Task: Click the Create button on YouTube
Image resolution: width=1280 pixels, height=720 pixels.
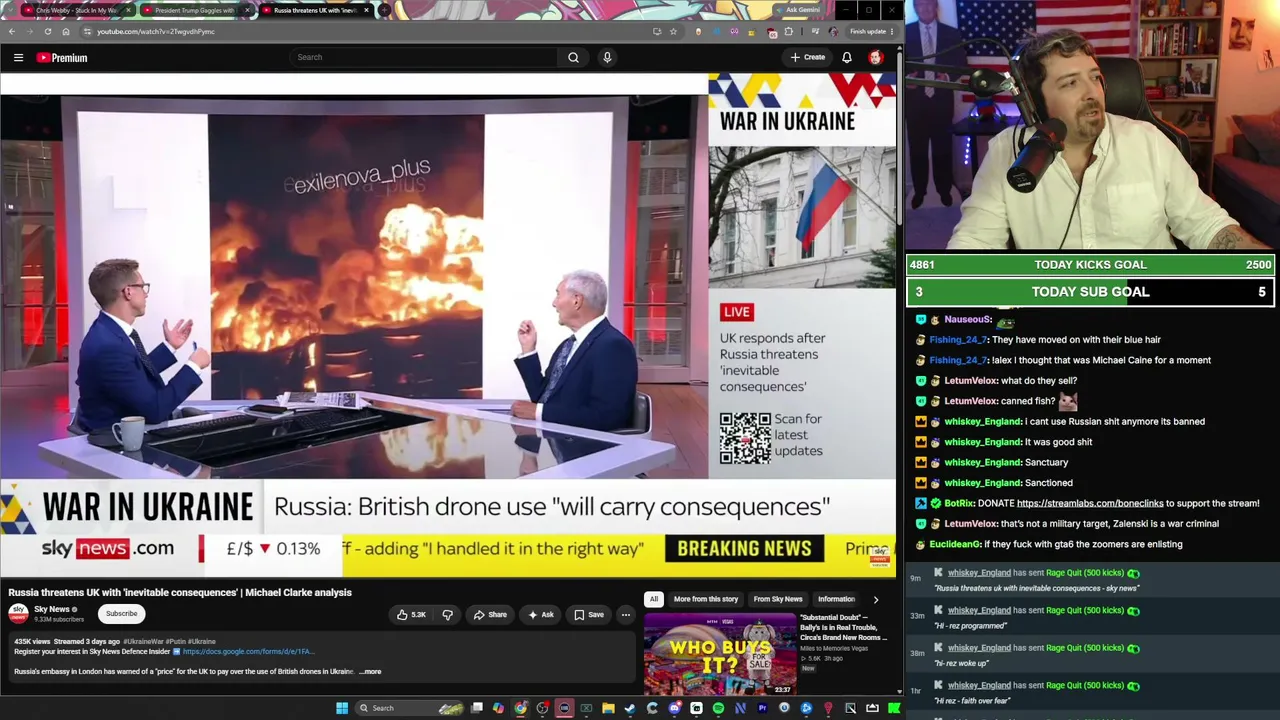Action: click(808, 58)
